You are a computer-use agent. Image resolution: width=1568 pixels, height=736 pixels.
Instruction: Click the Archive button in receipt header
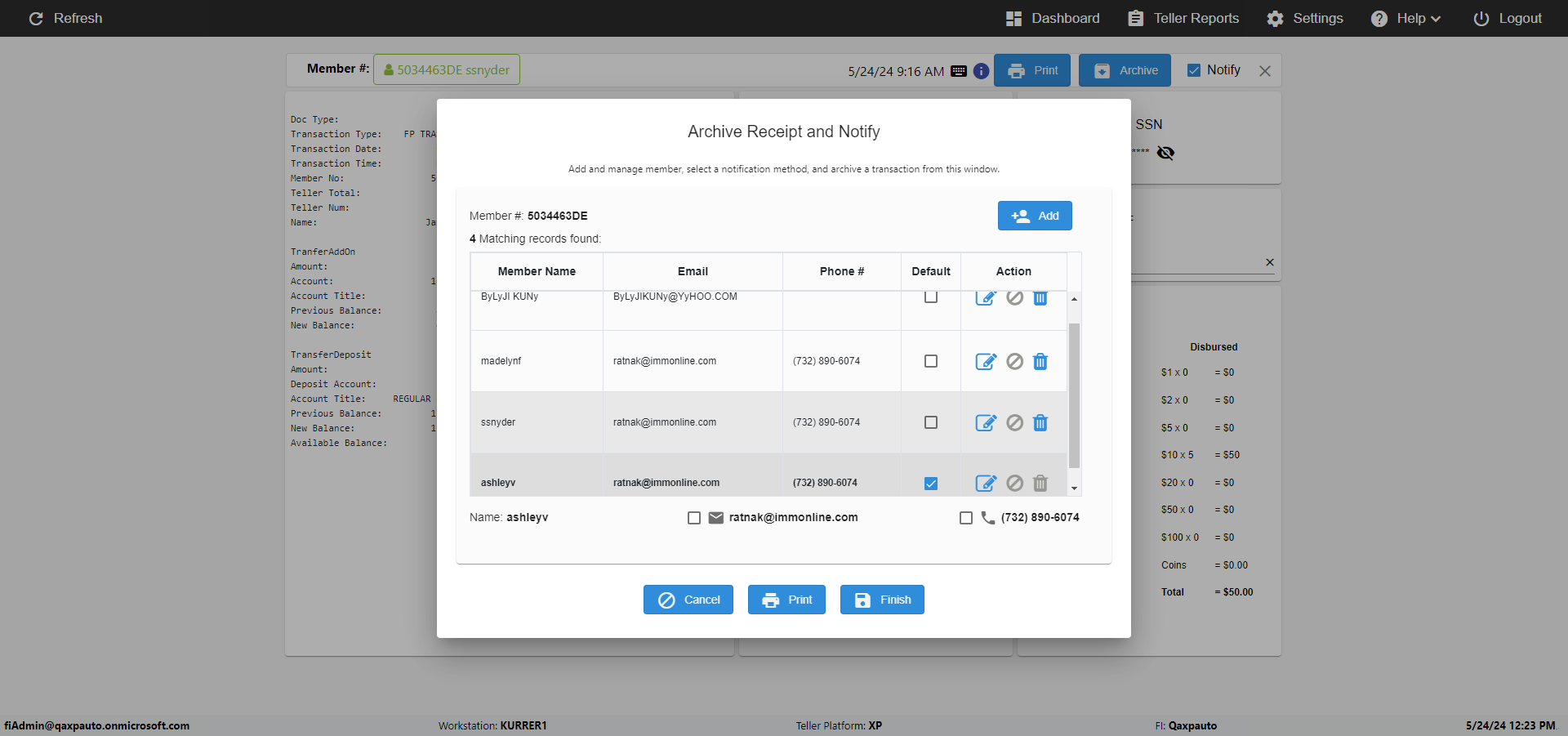[1125, 70]
